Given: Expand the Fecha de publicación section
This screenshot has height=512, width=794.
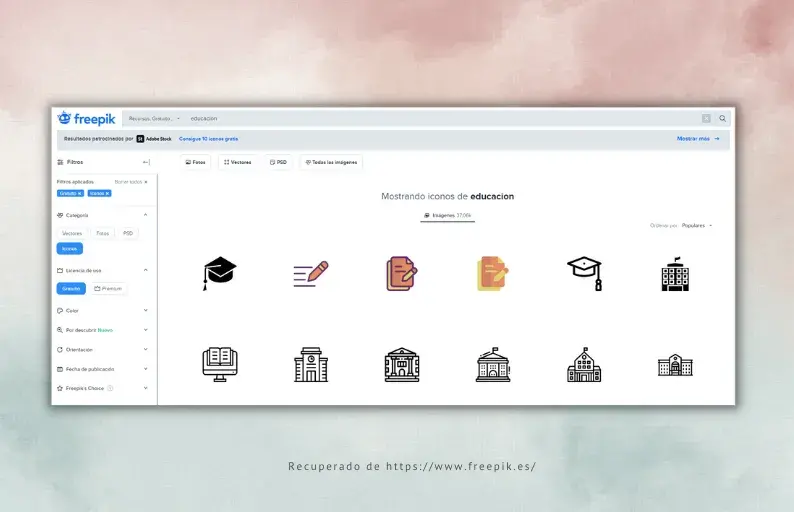Looking at the screenshot, I should (x=145, y=369).
